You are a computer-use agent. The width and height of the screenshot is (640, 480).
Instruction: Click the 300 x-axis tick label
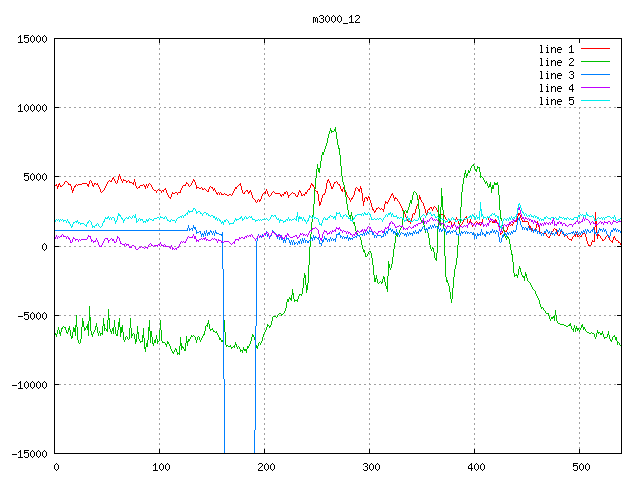coord(370,466)
